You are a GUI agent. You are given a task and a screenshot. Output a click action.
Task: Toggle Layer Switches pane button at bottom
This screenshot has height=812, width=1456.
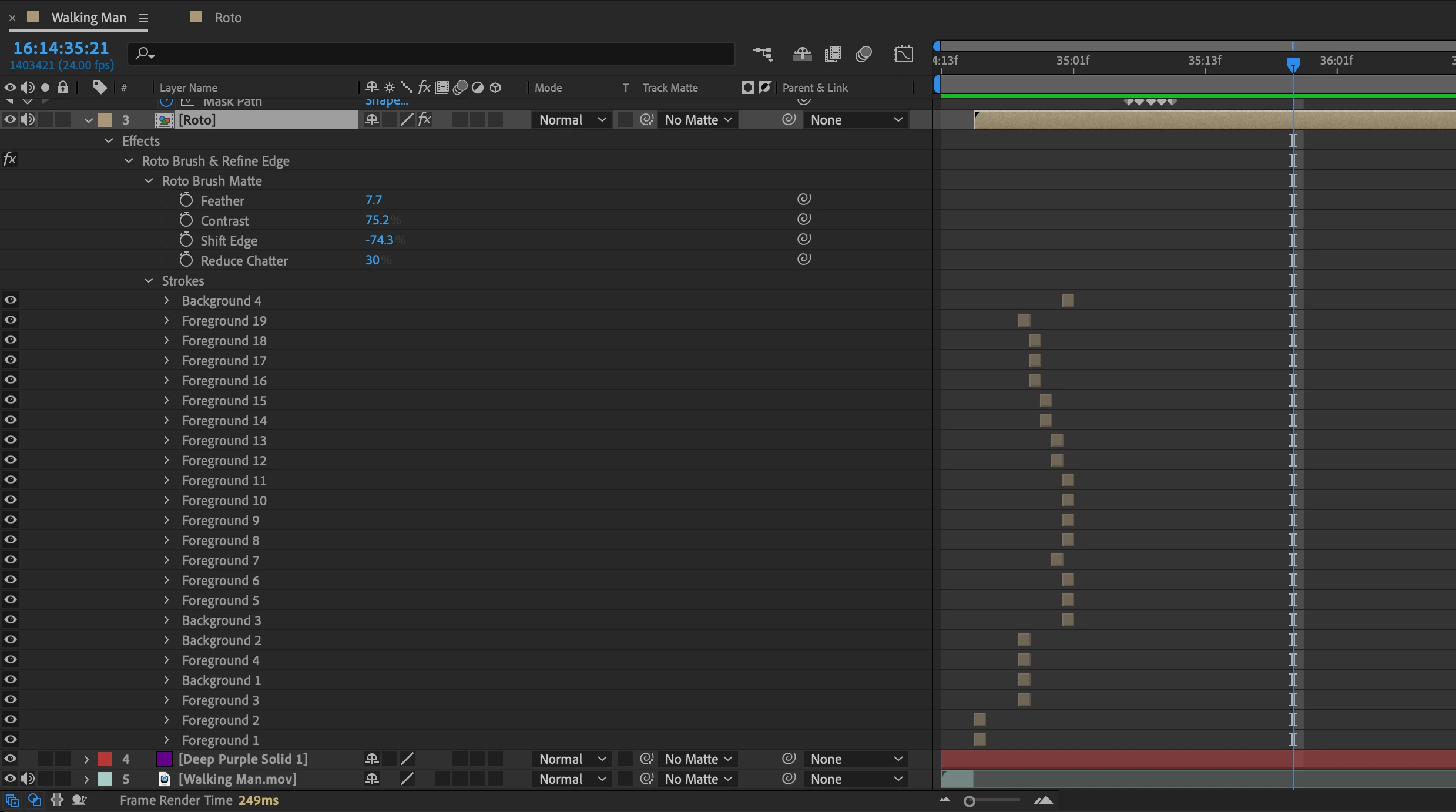(x=12, y=800)
